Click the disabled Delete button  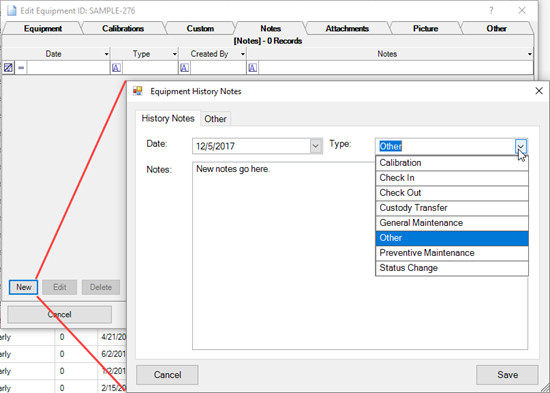tap(101, 287)
